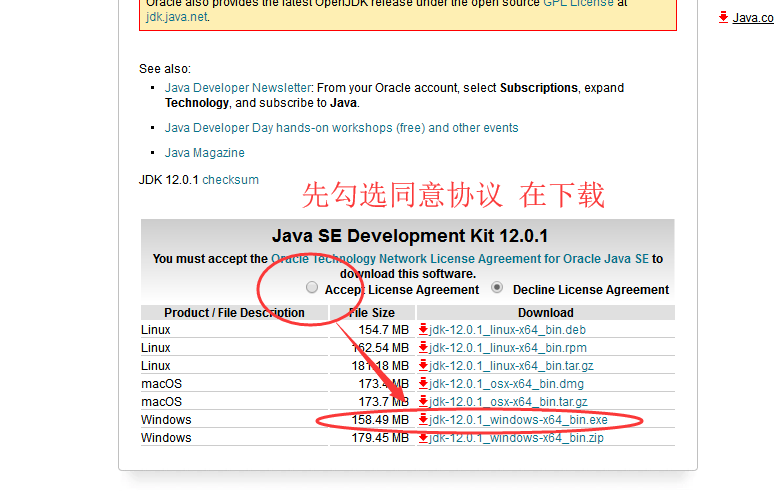This screenshot has width=774, height=491.
Task: Click File Size column header
Action: pyautogui.click(x=372, y=313)
